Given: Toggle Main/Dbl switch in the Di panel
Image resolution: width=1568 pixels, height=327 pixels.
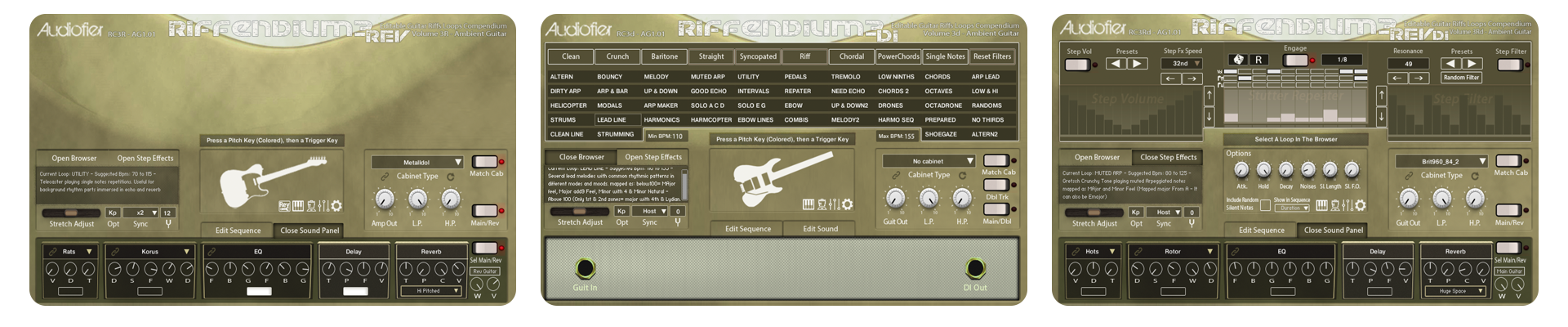Looking at the screenshot, I should [x=996, y=209].
